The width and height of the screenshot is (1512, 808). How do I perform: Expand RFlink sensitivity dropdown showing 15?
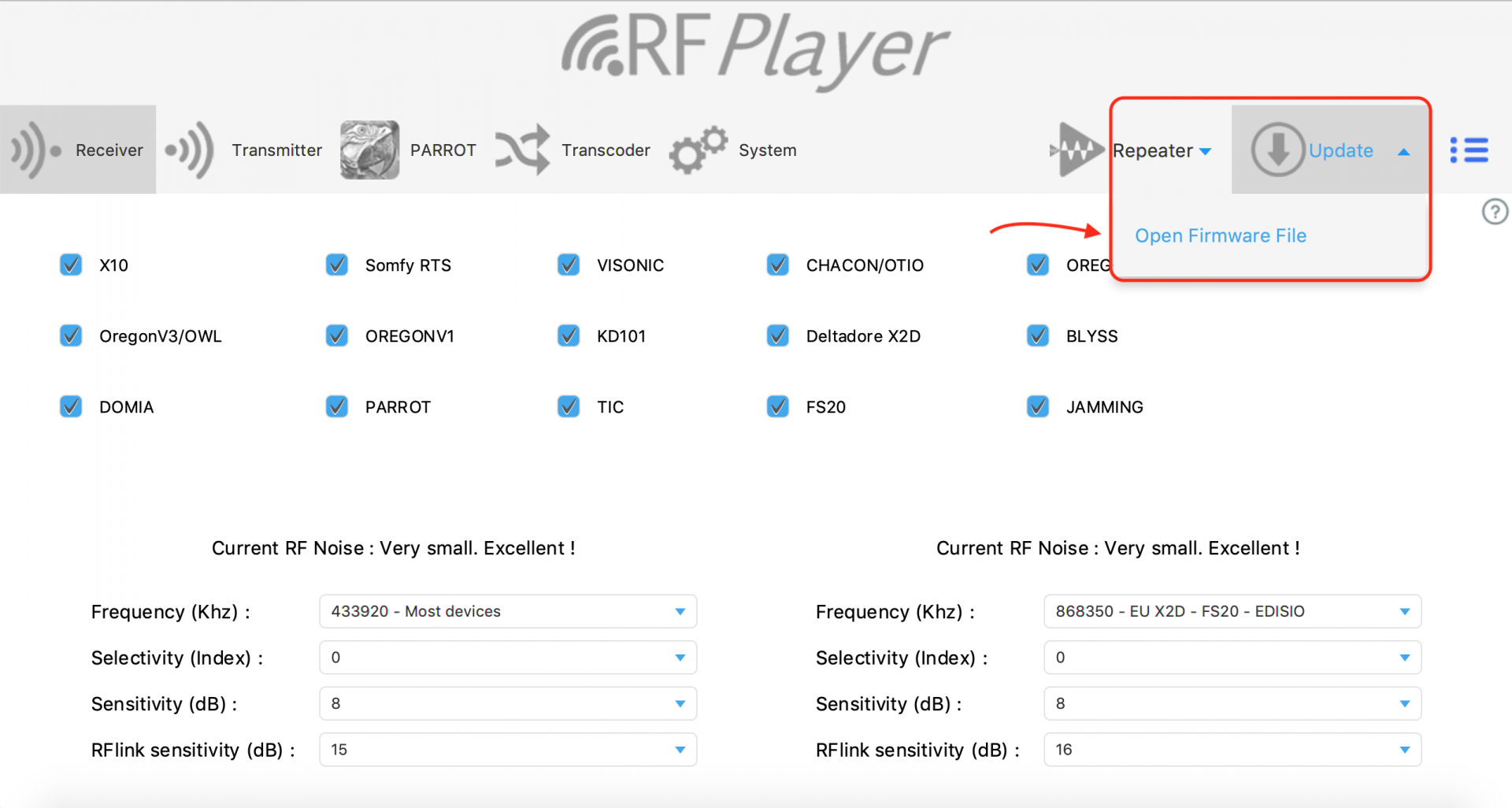pyautogui.click(x=508, y=750)
